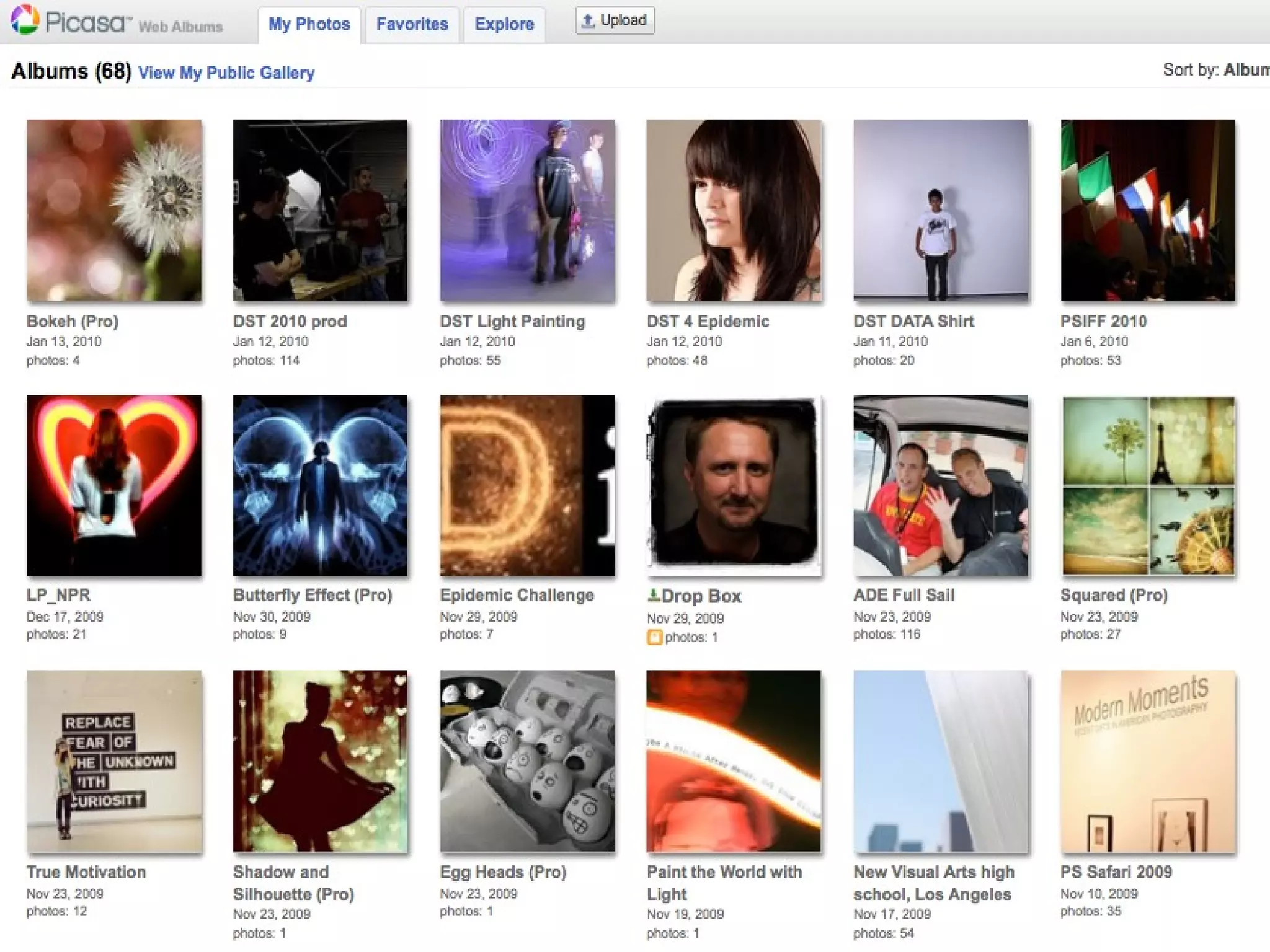The width and height of the screenshot is (1270, 952).
Task: Open the DST Light Painting album thumbnail
Action: pyautogui.click(x=527, y=210)
